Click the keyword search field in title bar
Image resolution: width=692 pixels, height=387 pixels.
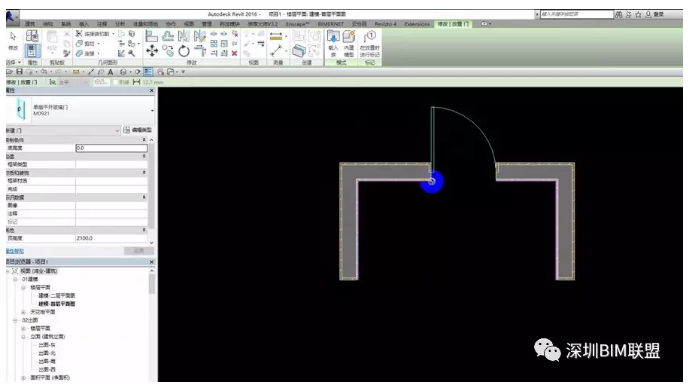[577, 15]
